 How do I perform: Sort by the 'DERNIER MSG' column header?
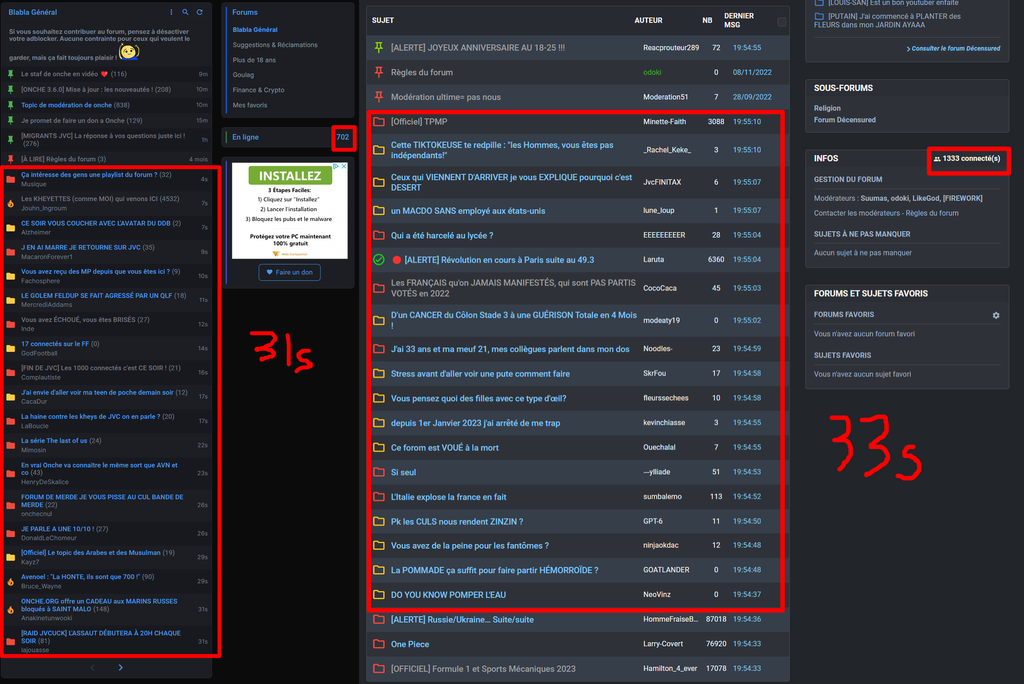pyautogui.click(x=739, y=20)
